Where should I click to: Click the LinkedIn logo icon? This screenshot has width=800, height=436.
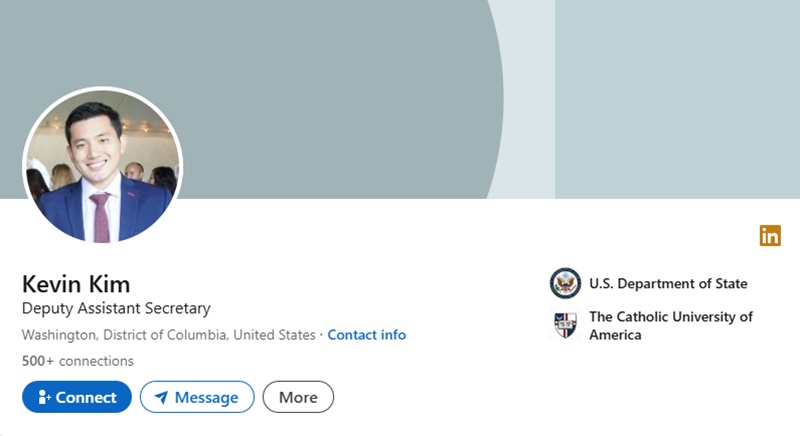click(770, 236)
